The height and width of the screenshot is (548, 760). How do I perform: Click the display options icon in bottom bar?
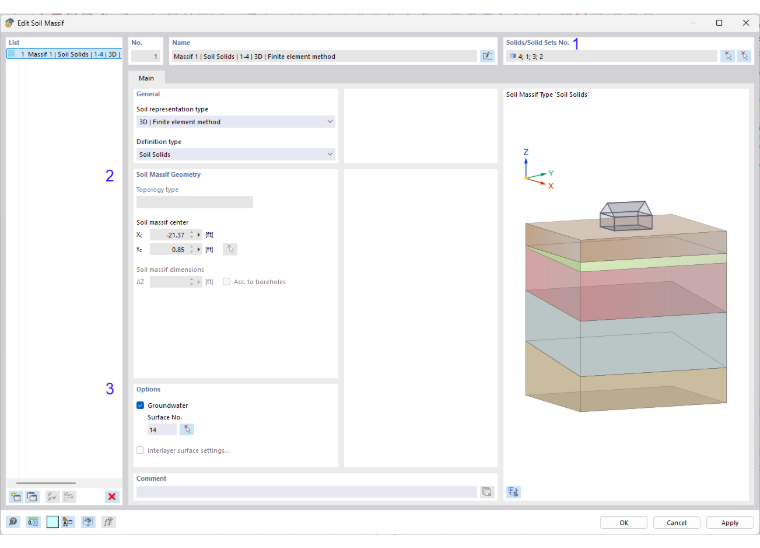[x=88, y=522]
